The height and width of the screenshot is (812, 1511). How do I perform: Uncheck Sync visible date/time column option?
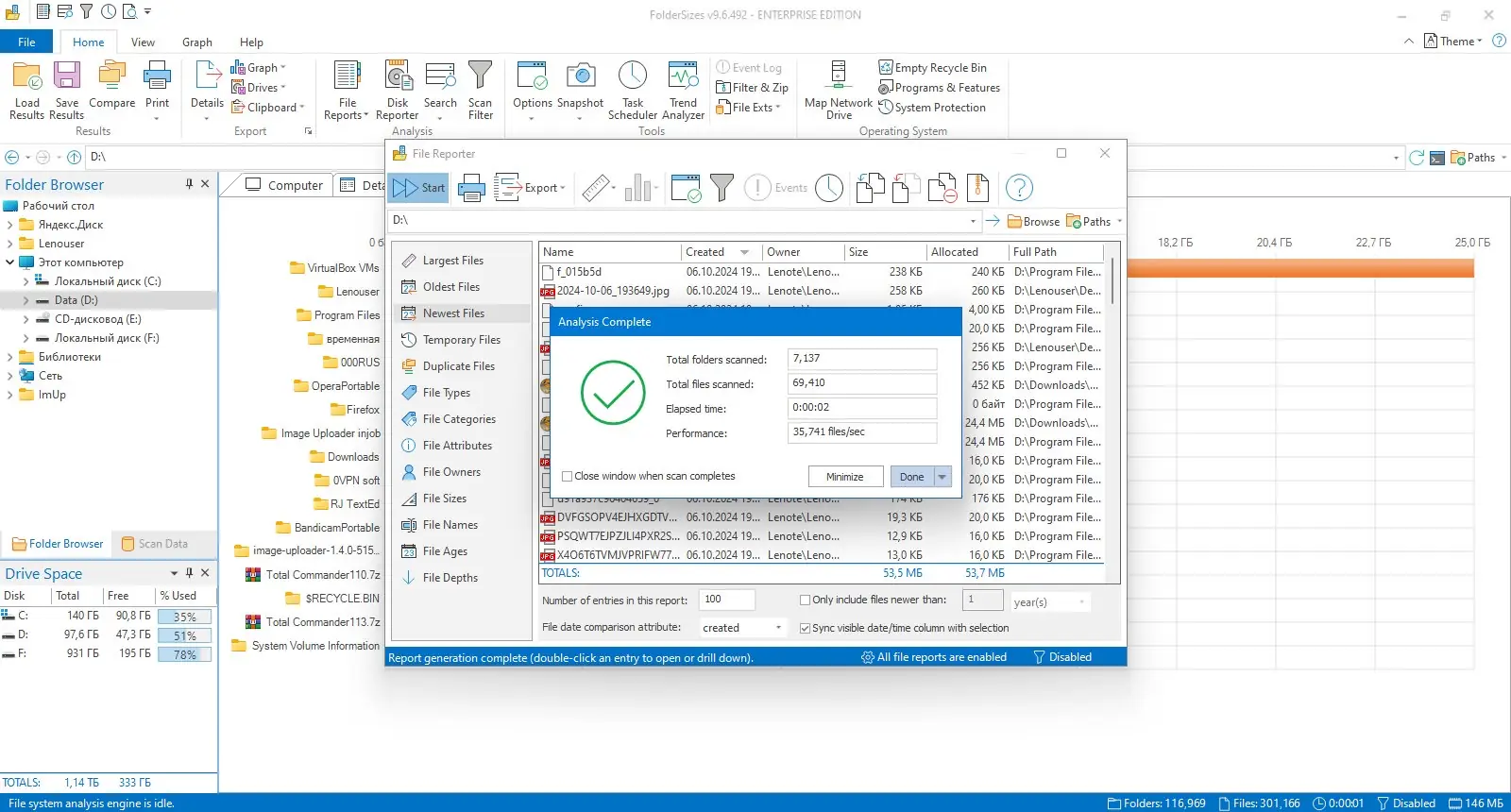point(806,629)
